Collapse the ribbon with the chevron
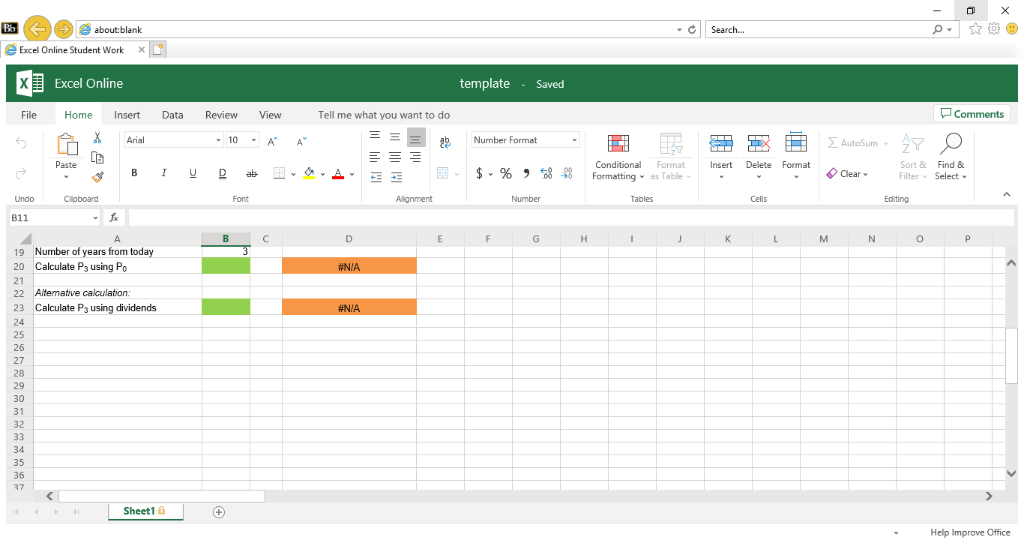The image size is (1024, 546). (x=1006, y=195)
